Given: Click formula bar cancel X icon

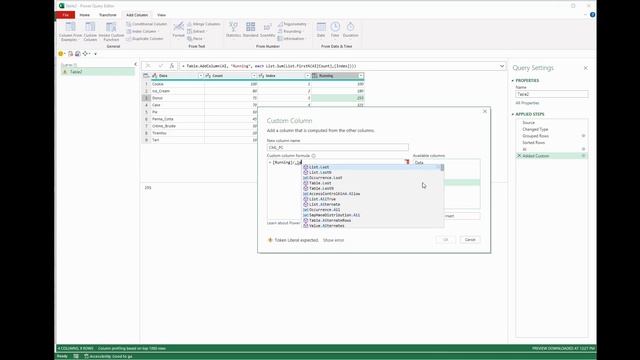Looking at the screenshot, I should [148, 66].
